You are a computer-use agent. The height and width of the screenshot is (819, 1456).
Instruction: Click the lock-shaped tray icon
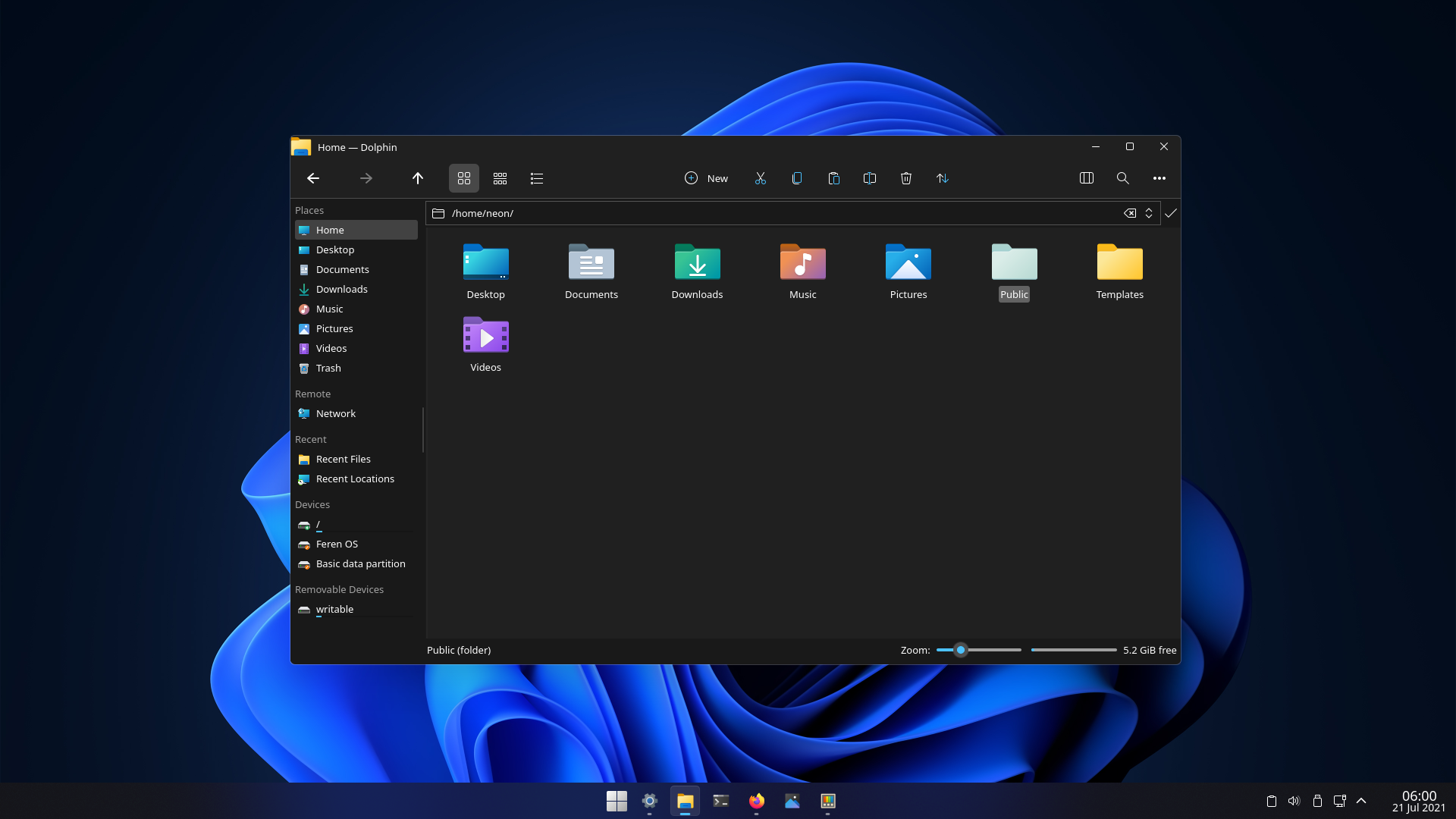click(1317, 801)
